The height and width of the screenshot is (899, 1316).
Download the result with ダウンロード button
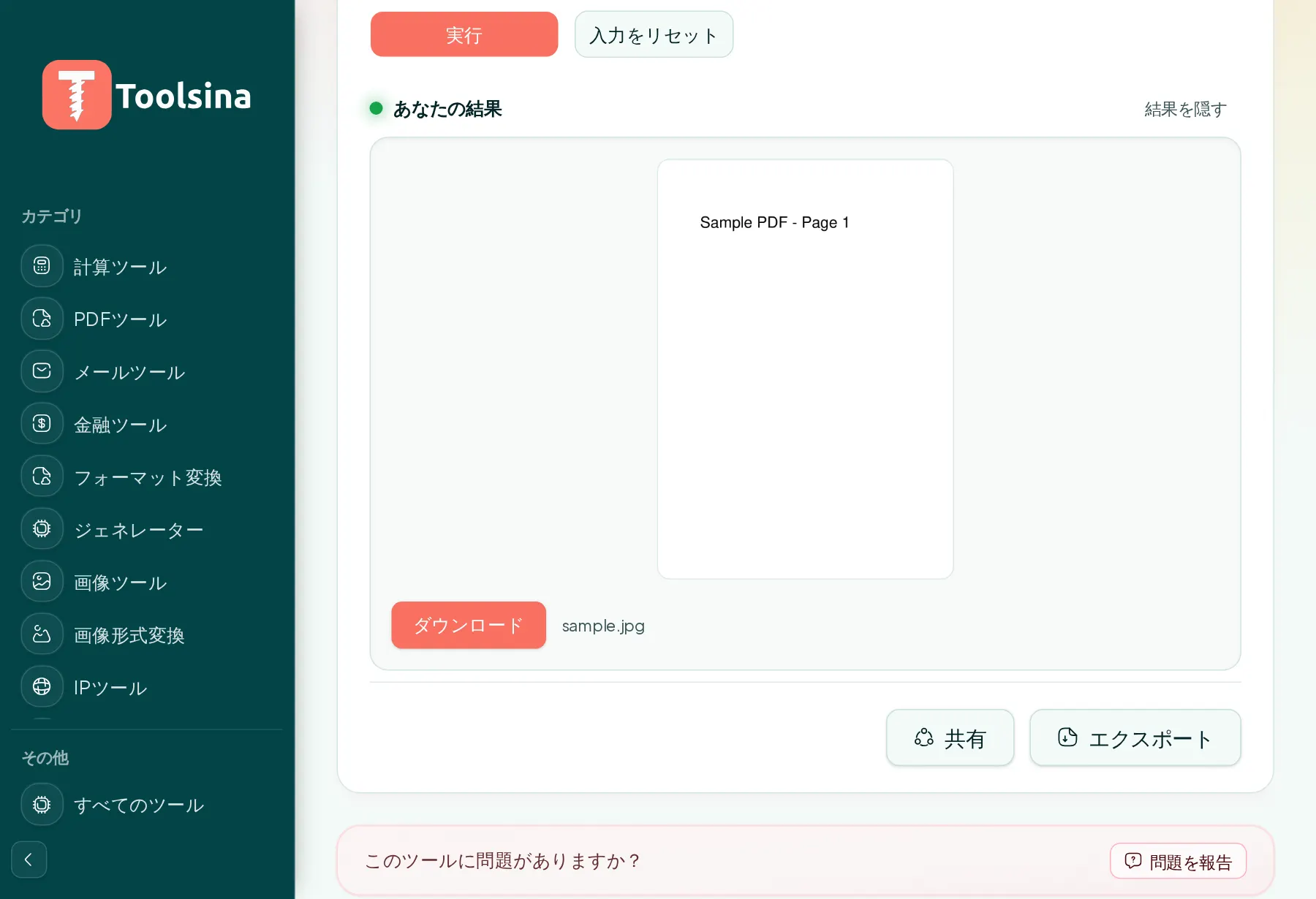[x=469, y=625]
